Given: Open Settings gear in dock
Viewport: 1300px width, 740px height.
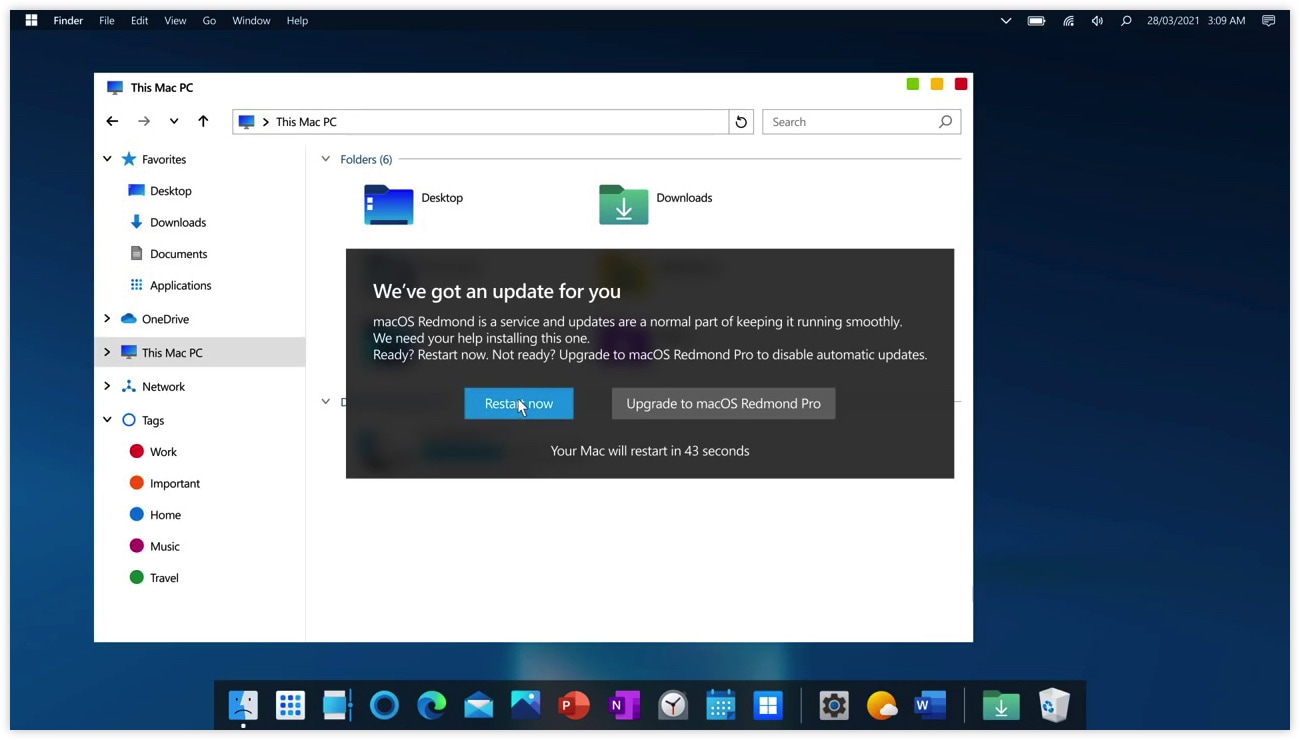Looking at the screenshot, I should point(834,705).
